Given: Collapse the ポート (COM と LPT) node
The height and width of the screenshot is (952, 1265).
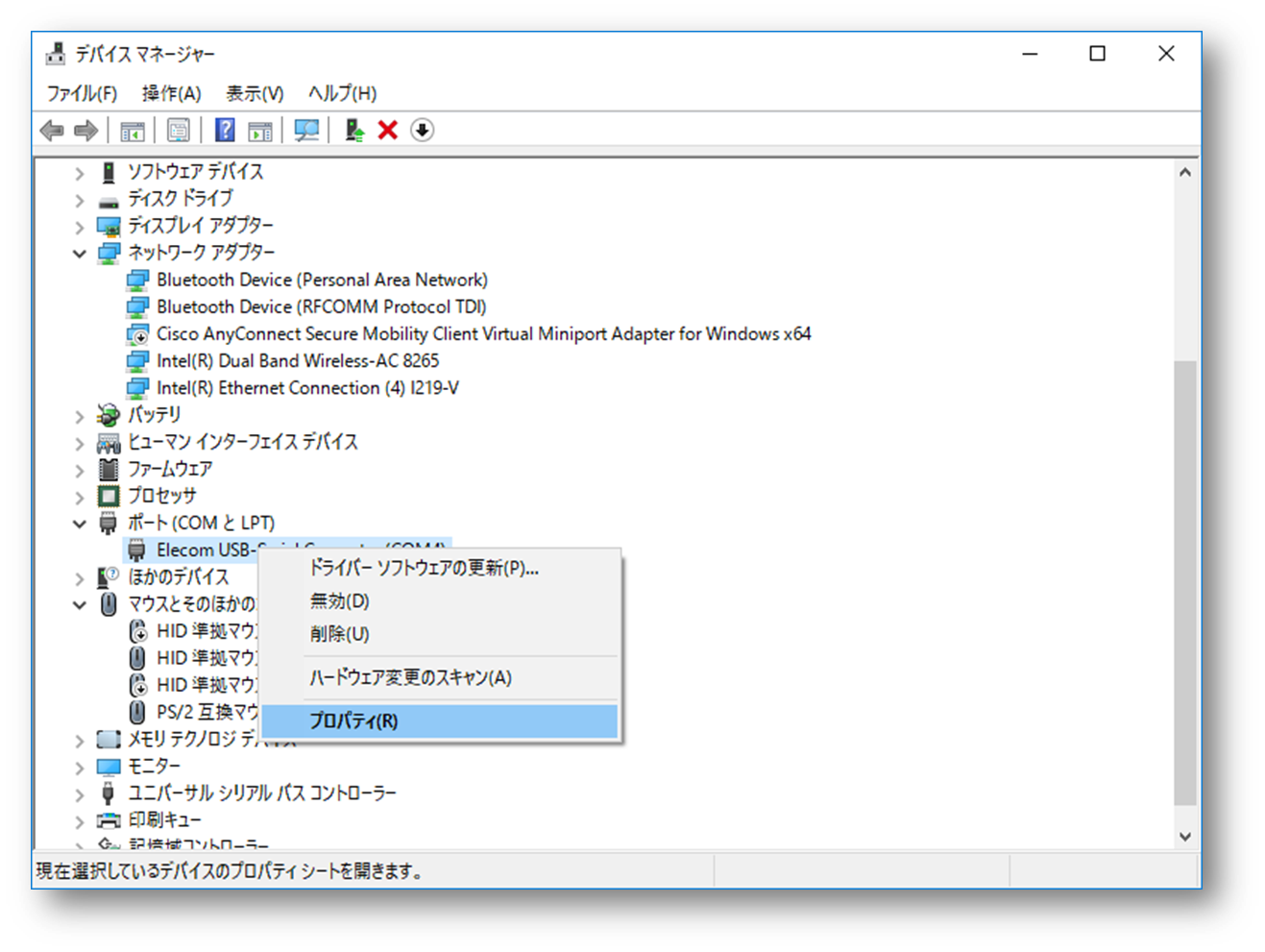Looking at the screenshot, I should pyautogui.click(x=80, y=524).
